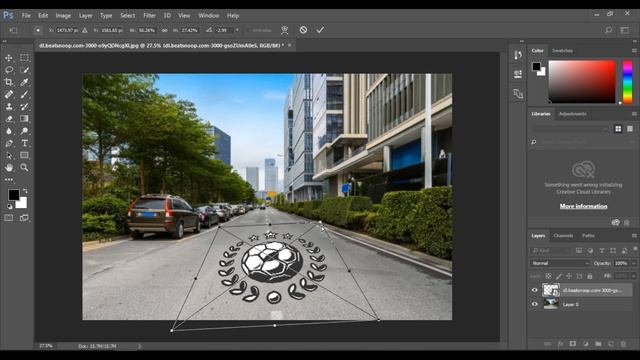640x360 pixels.
Task: Reset to default foreground and background colors
Action: (9, 207)
